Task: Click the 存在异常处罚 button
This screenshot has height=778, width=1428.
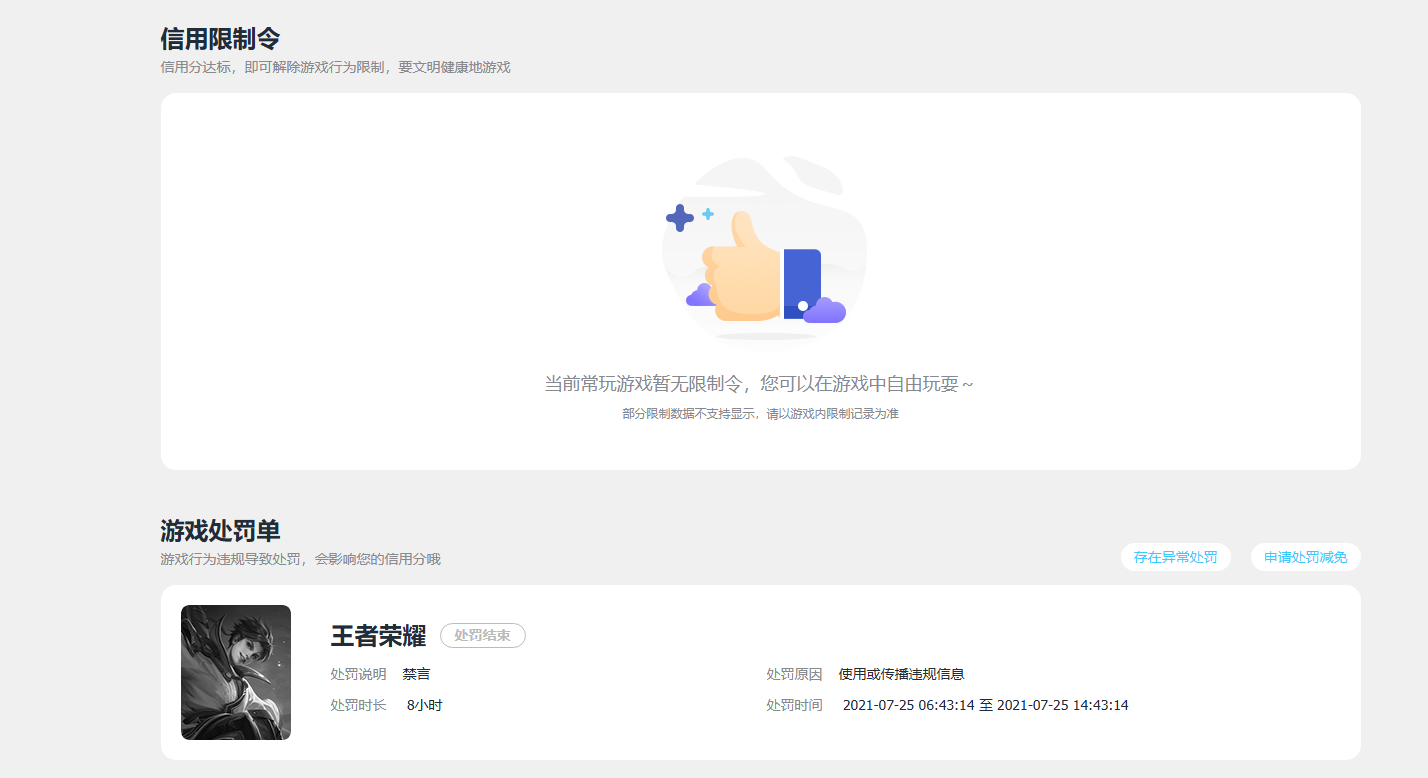Action: [1175, 557]
